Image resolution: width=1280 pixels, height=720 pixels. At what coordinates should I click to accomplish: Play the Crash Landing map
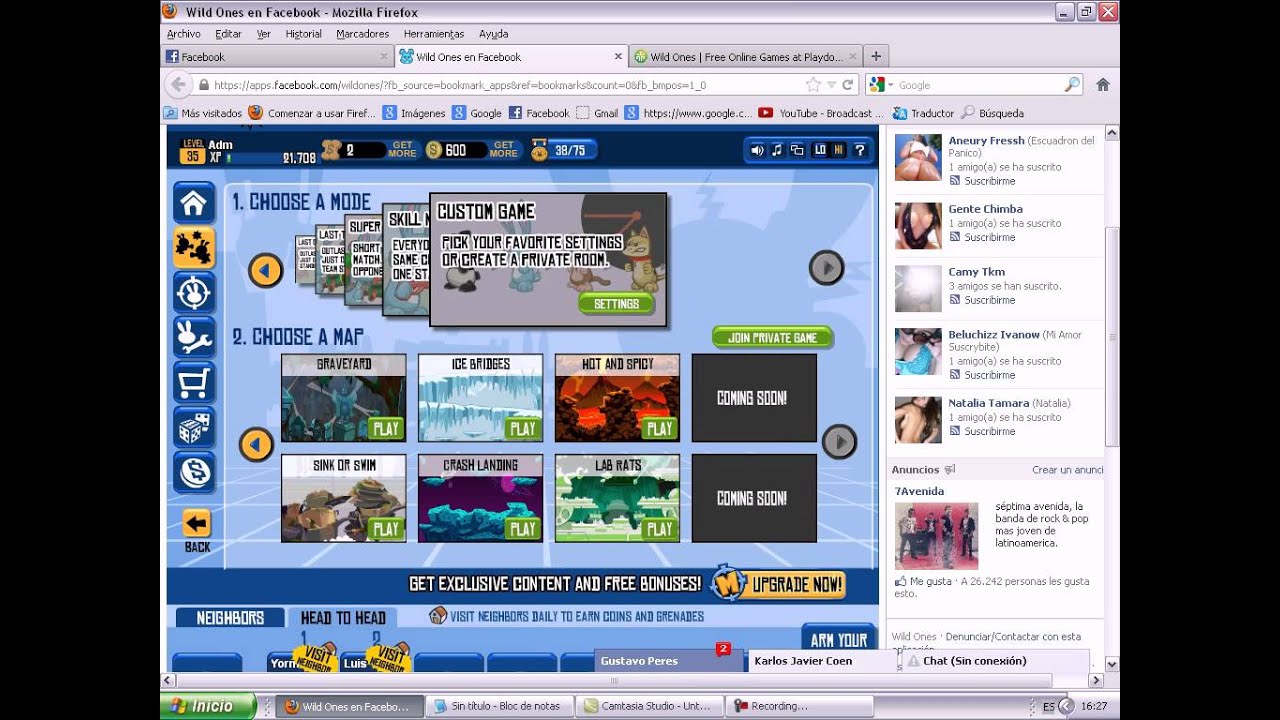(523, 529)
